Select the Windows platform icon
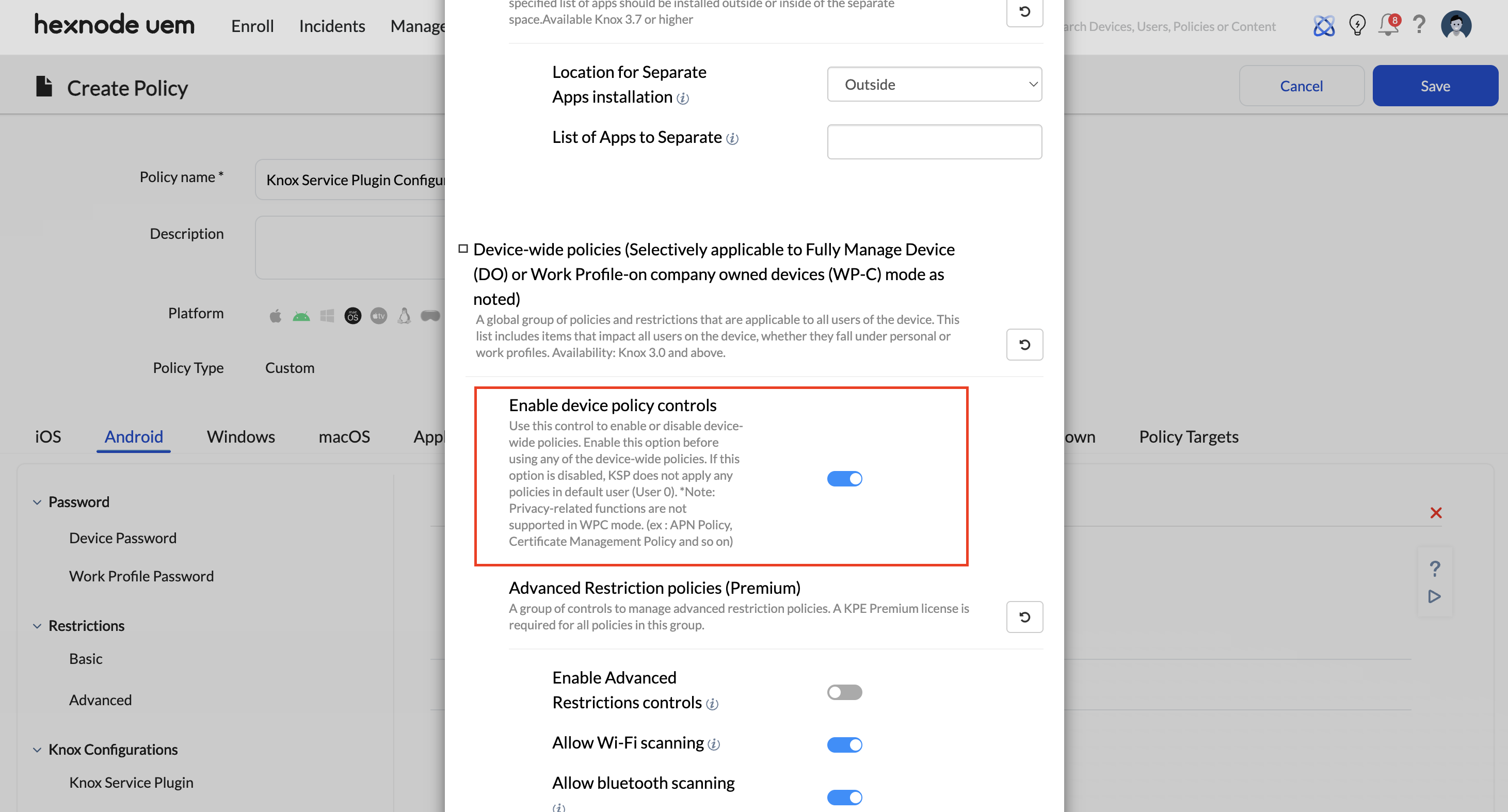The width and height of the screenshot is (1508, 812). pyautogui.click(x=327, y=316)
